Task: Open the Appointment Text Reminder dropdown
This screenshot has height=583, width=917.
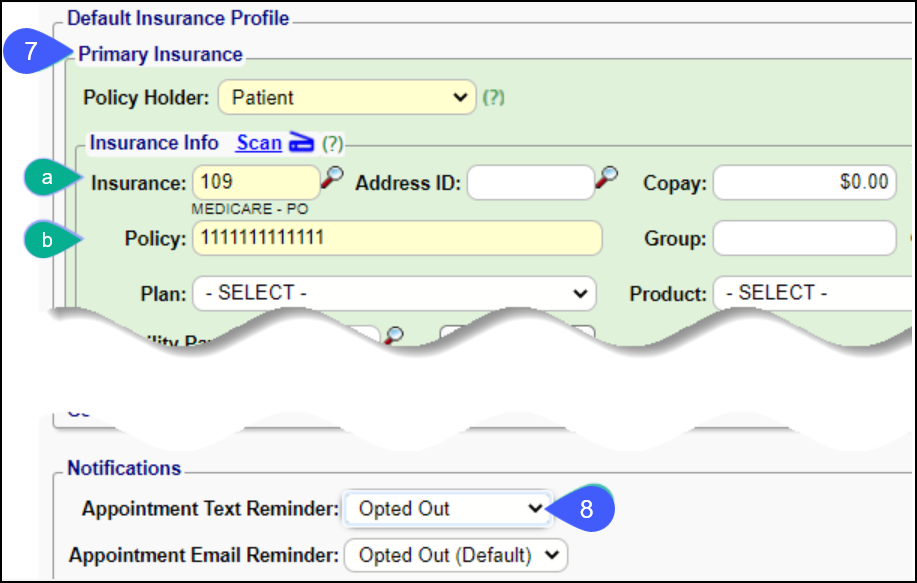Action: pos(446,508)
